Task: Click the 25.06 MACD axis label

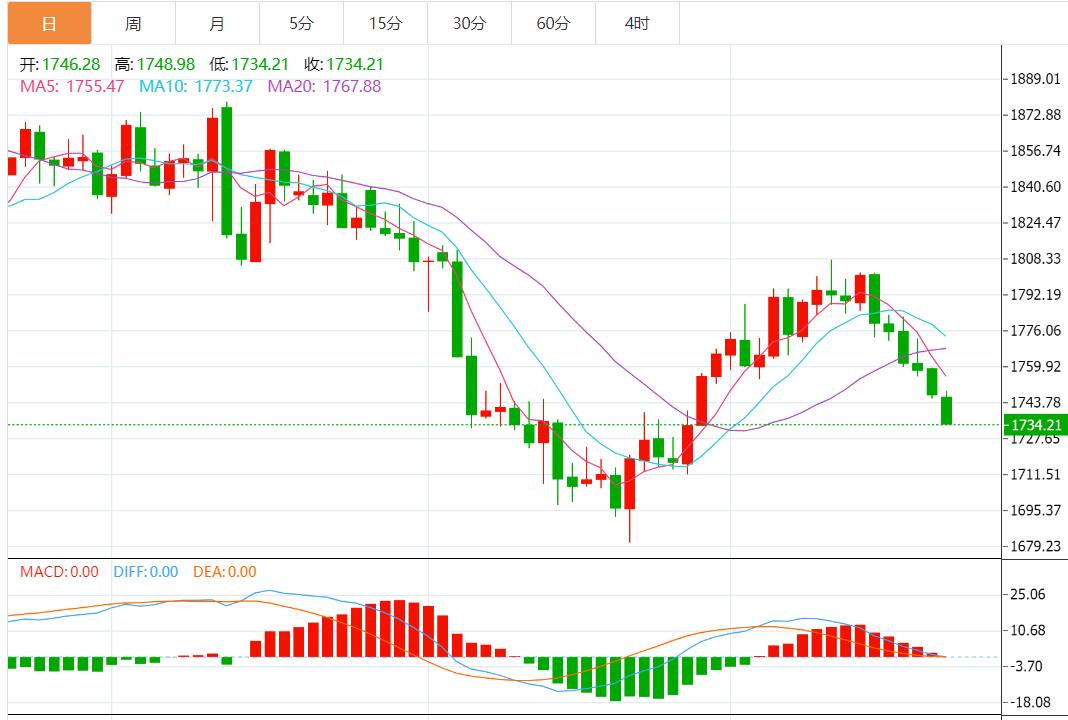Action: tap(1028, 595)
